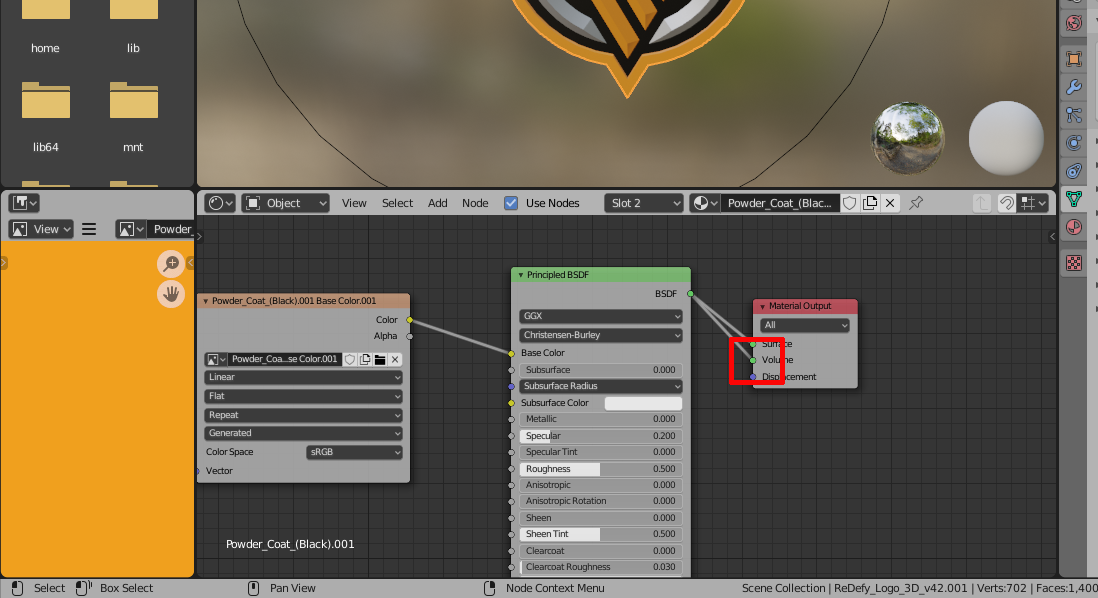Open the Physics properties tab icon
Image resolution: width=1098 pixels, height=598 pixels.
[1073, 143]
